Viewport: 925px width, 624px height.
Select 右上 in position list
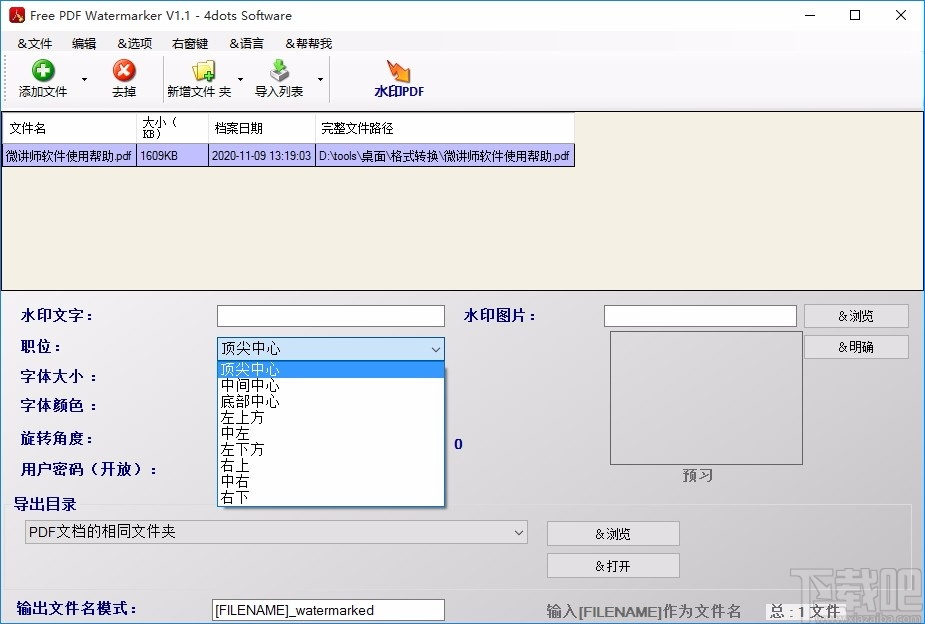330,465
